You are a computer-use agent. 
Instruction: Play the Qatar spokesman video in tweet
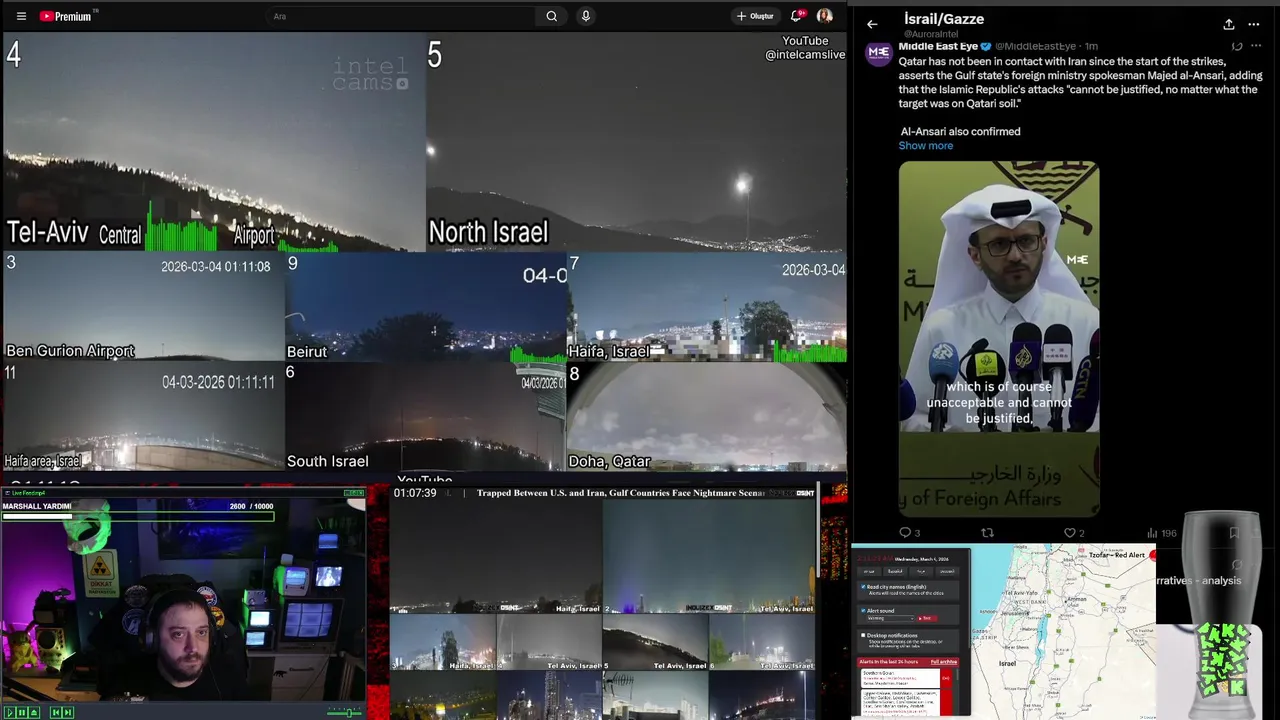(x=998, y=340)
